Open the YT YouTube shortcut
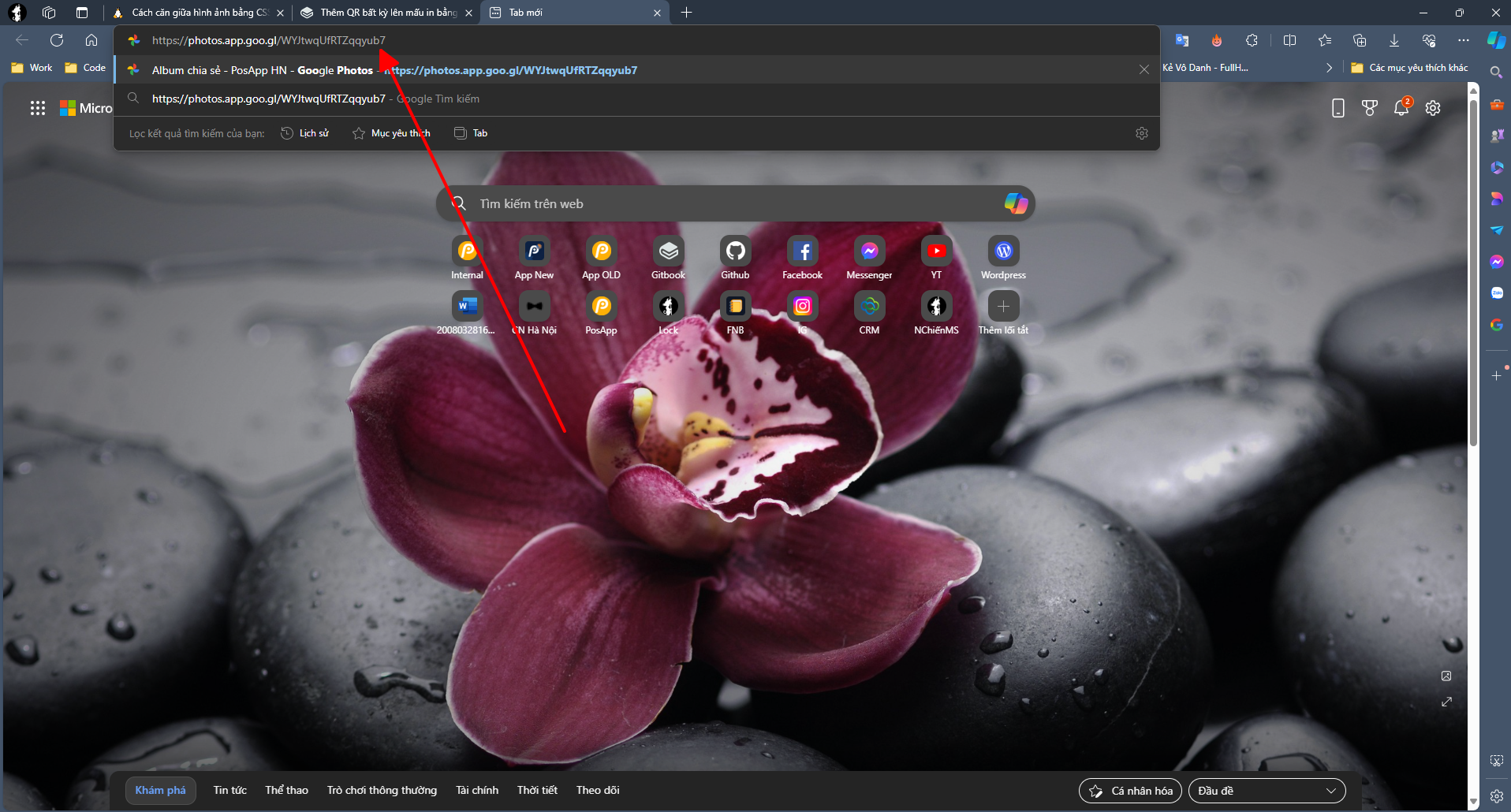The width and height of the screenshot is (1511, 812). [x=936, y=251]
